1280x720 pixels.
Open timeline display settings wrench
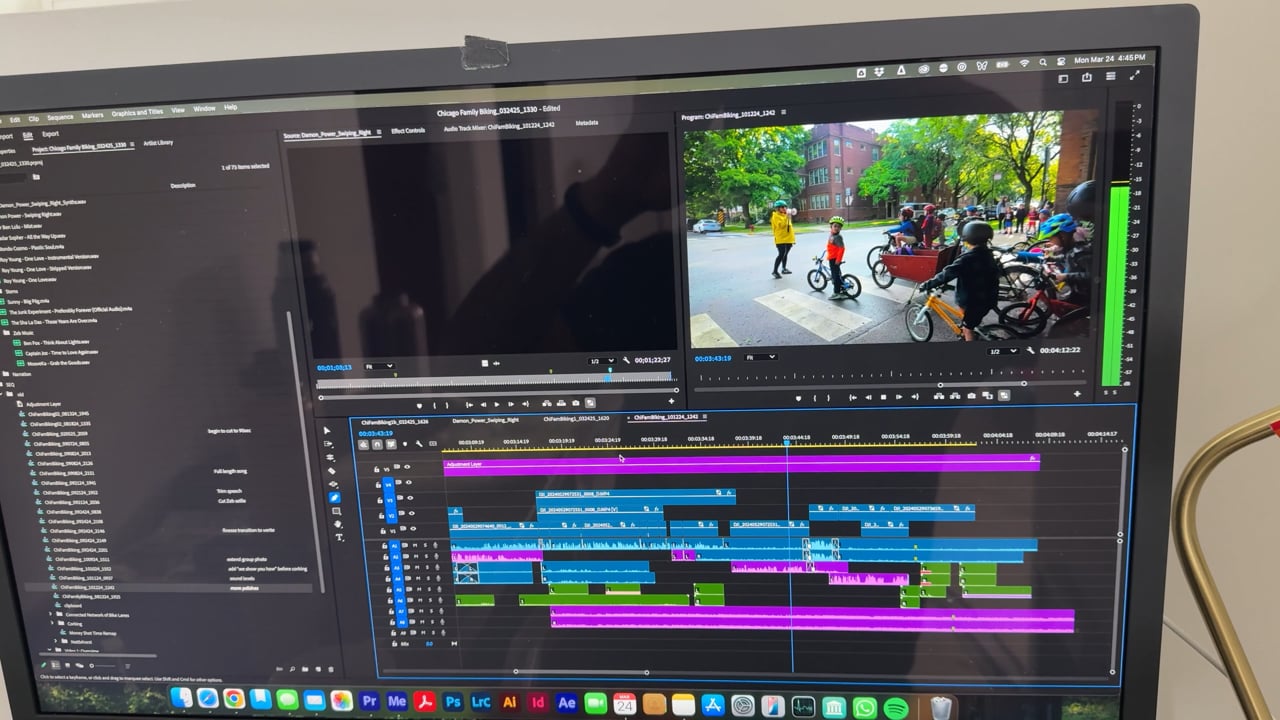(418, 443)
